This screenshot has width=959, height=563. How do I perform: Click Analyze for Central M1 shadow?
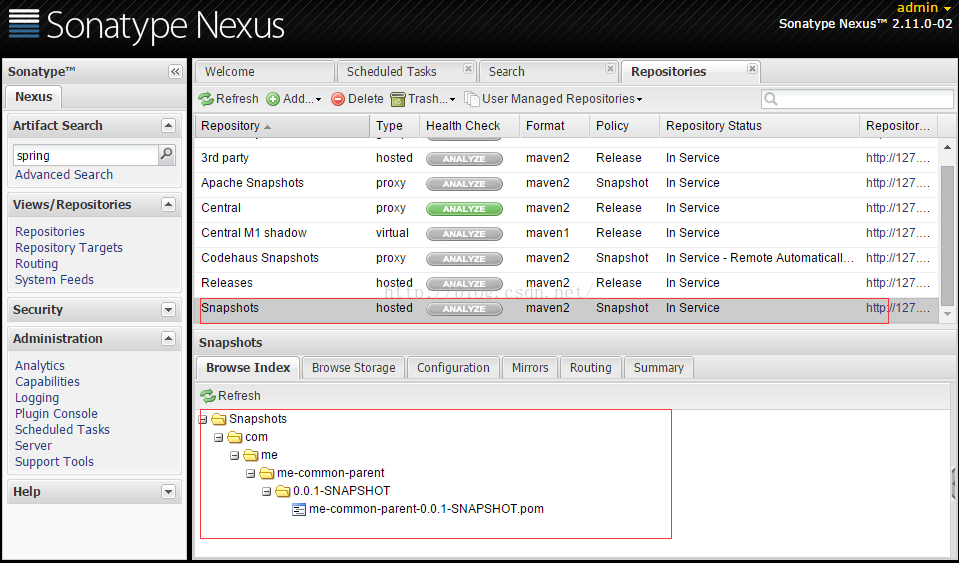464,234
